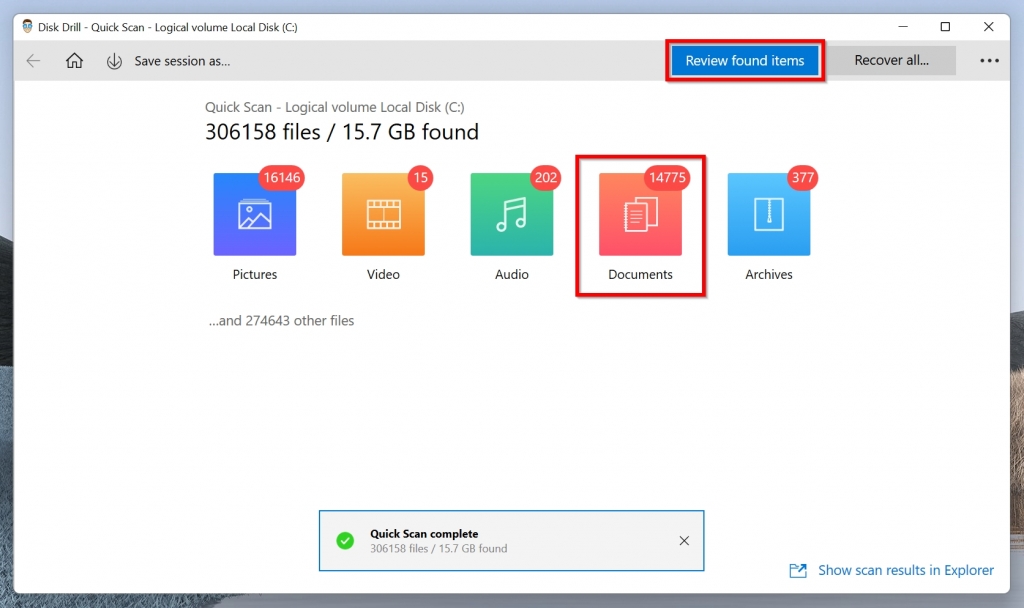Click '...and 274643 other files' text
Viewport: 1024px width, 608px height.
coord(281,321)
